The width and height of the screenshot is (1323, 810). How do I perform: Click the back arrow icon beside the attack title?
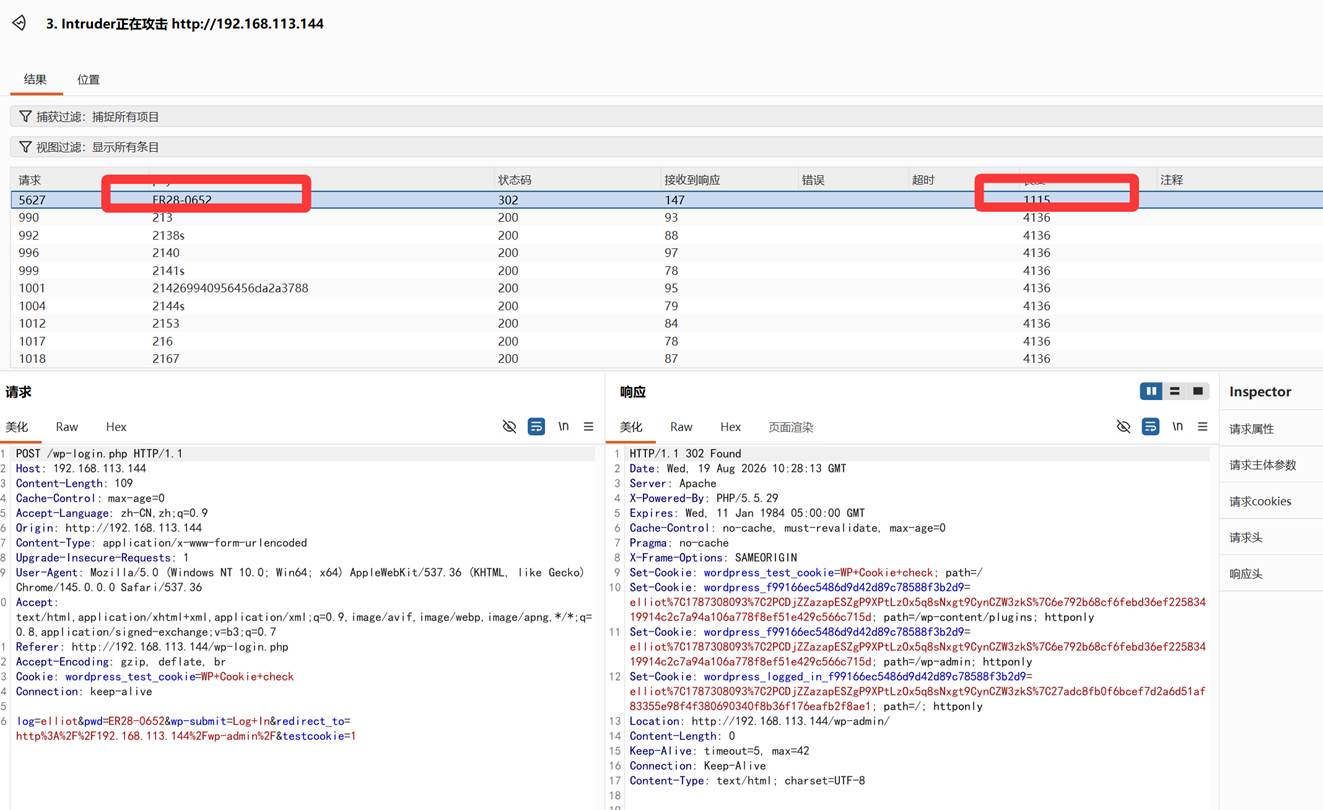19,23
